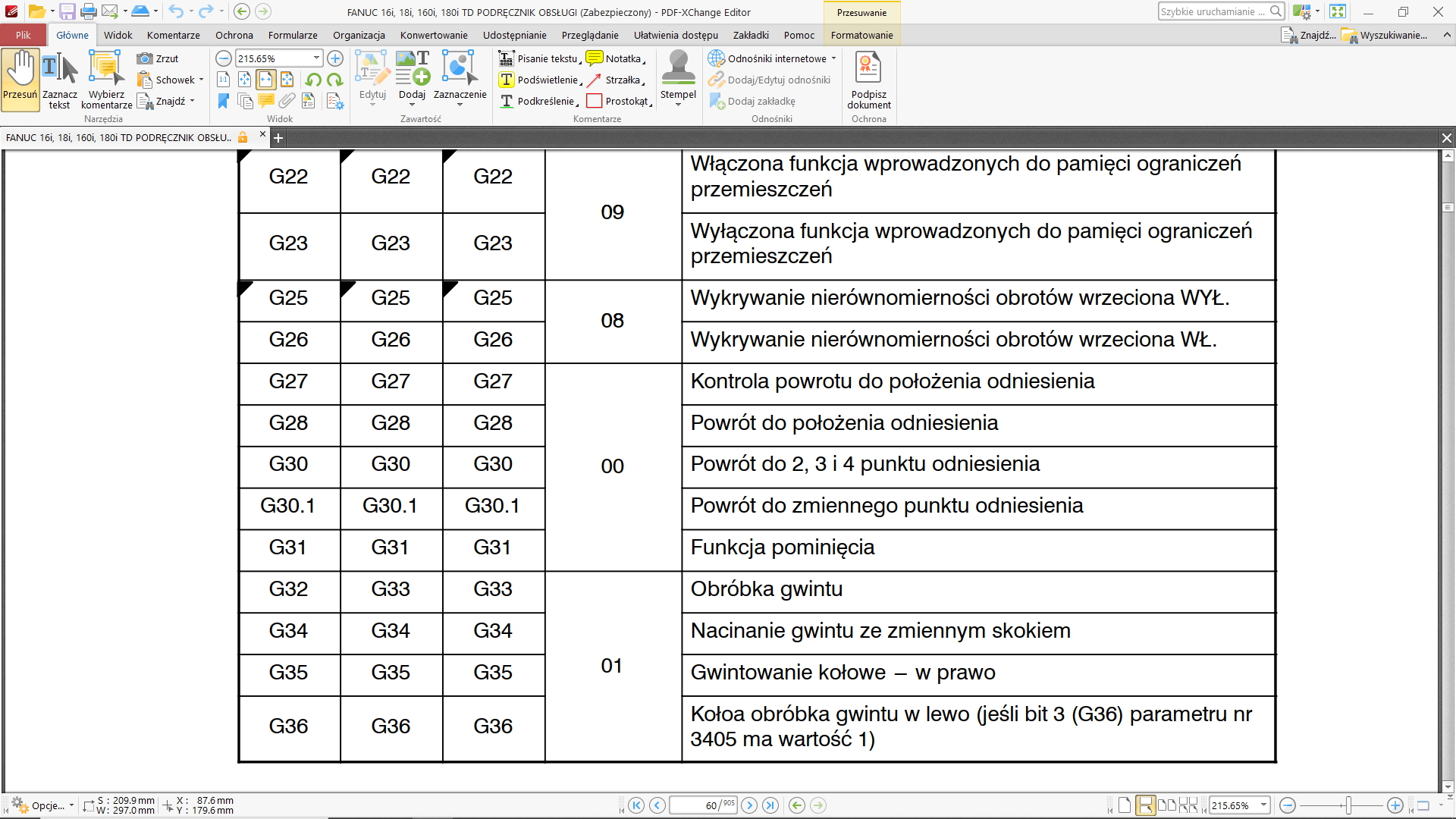
Task: Click the Edytuj content tool
Action: (x=372, y=78)
